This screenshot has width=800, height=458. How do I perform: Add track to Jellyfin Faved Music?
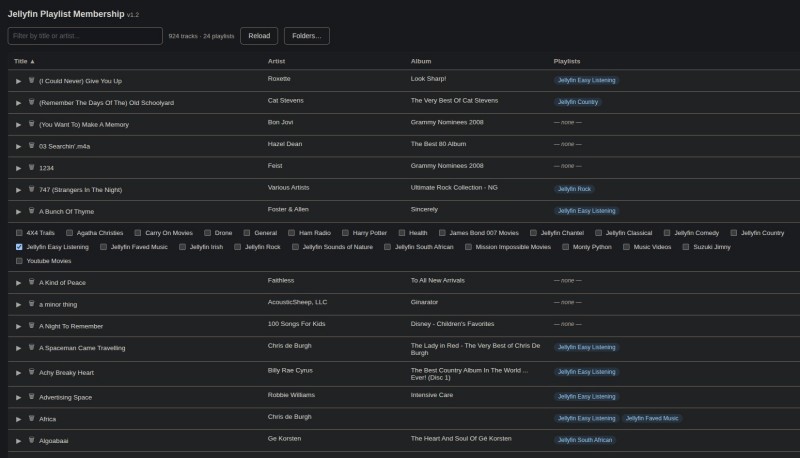coord(104,247)
